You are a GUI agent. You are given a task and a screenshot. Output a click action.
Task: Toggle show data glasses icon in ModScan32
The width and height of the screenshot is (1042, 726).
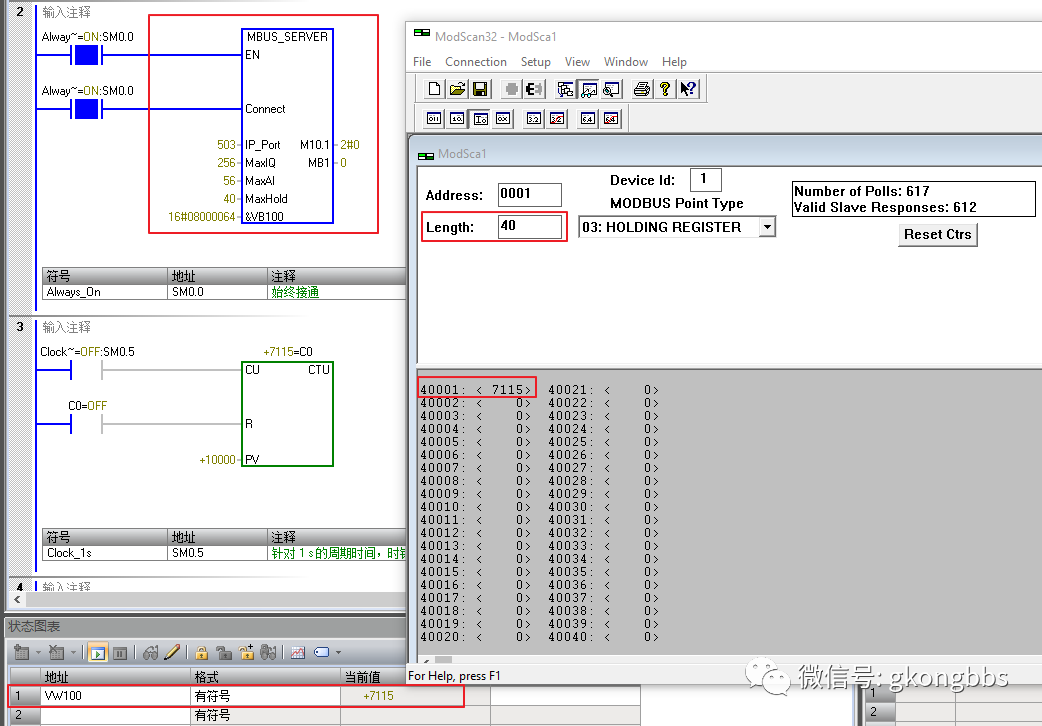[588, 89]
